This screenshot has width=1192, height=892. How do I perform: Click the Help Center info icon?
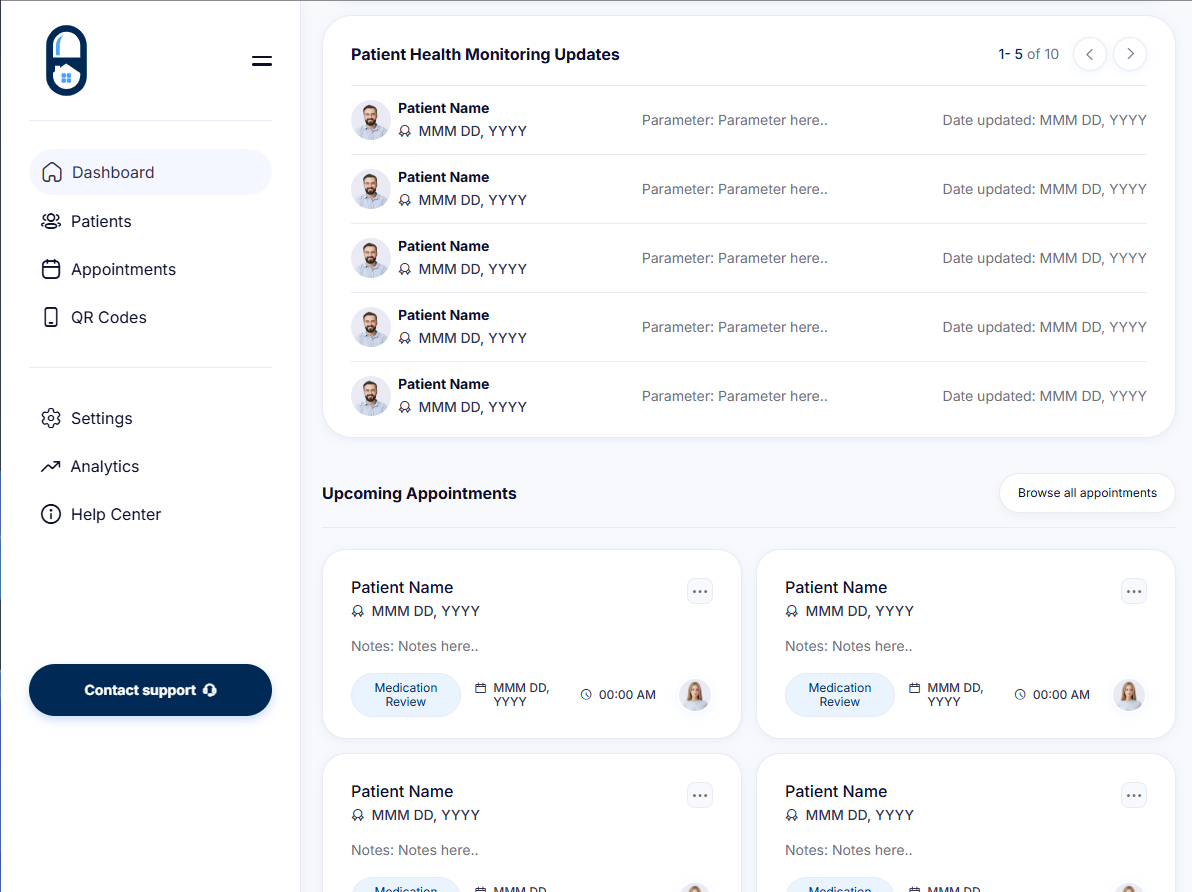pyautogui.click(x=51, y=514)
